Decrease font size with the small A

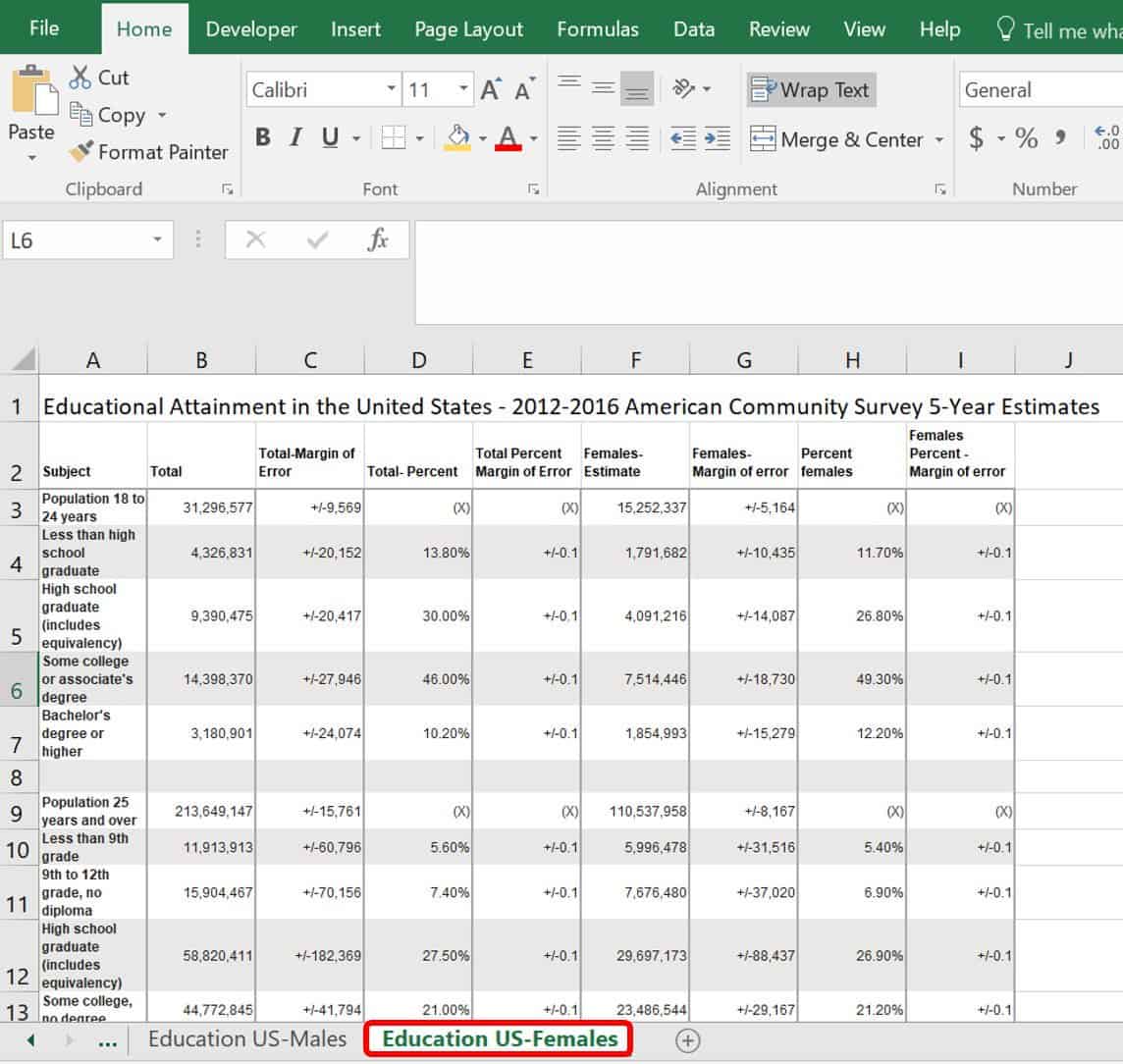pyautogui.click(x=525, y=89)
